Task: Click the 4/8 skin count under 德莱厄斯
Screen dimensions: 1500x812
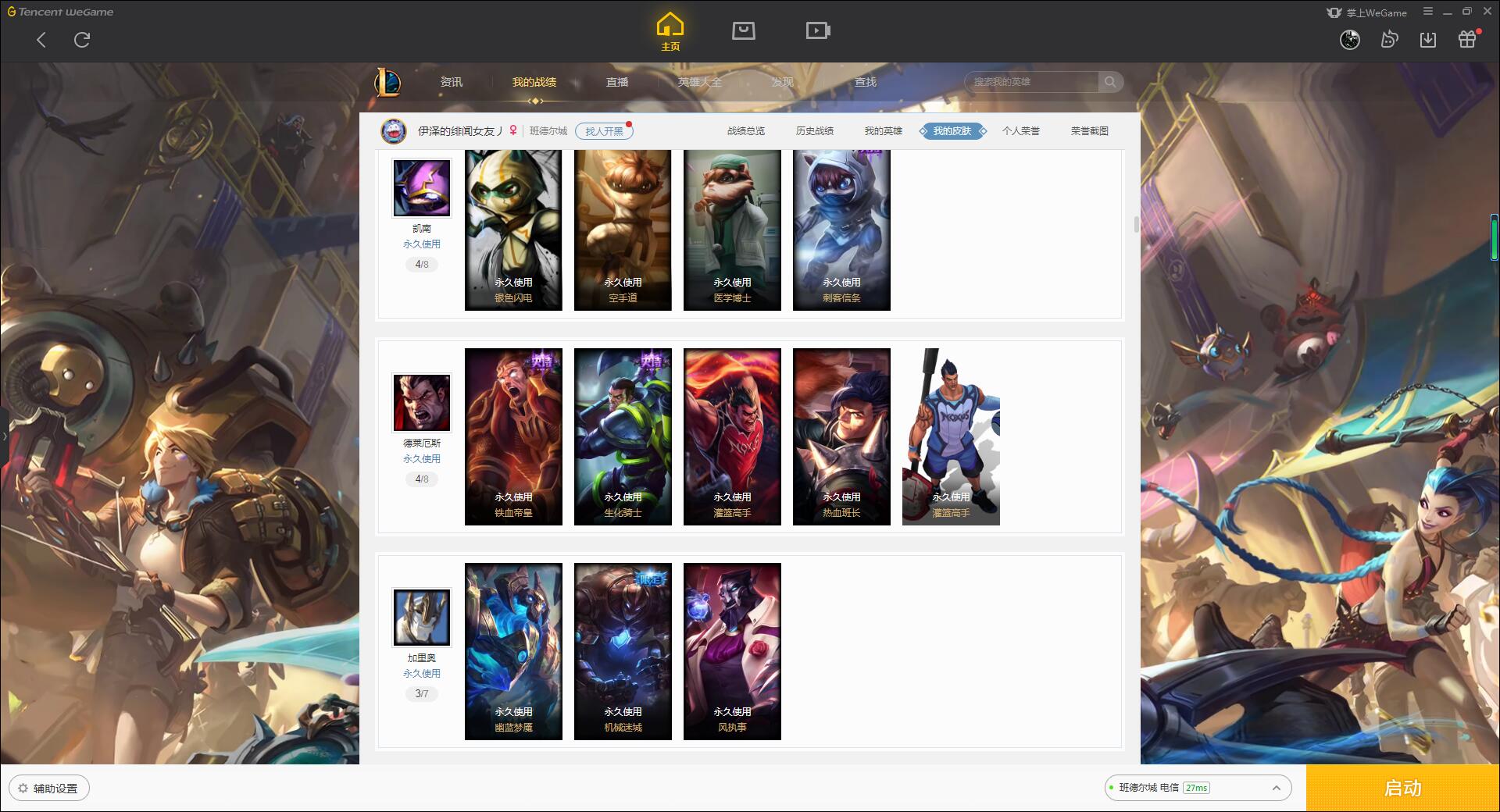Action: 422,479
